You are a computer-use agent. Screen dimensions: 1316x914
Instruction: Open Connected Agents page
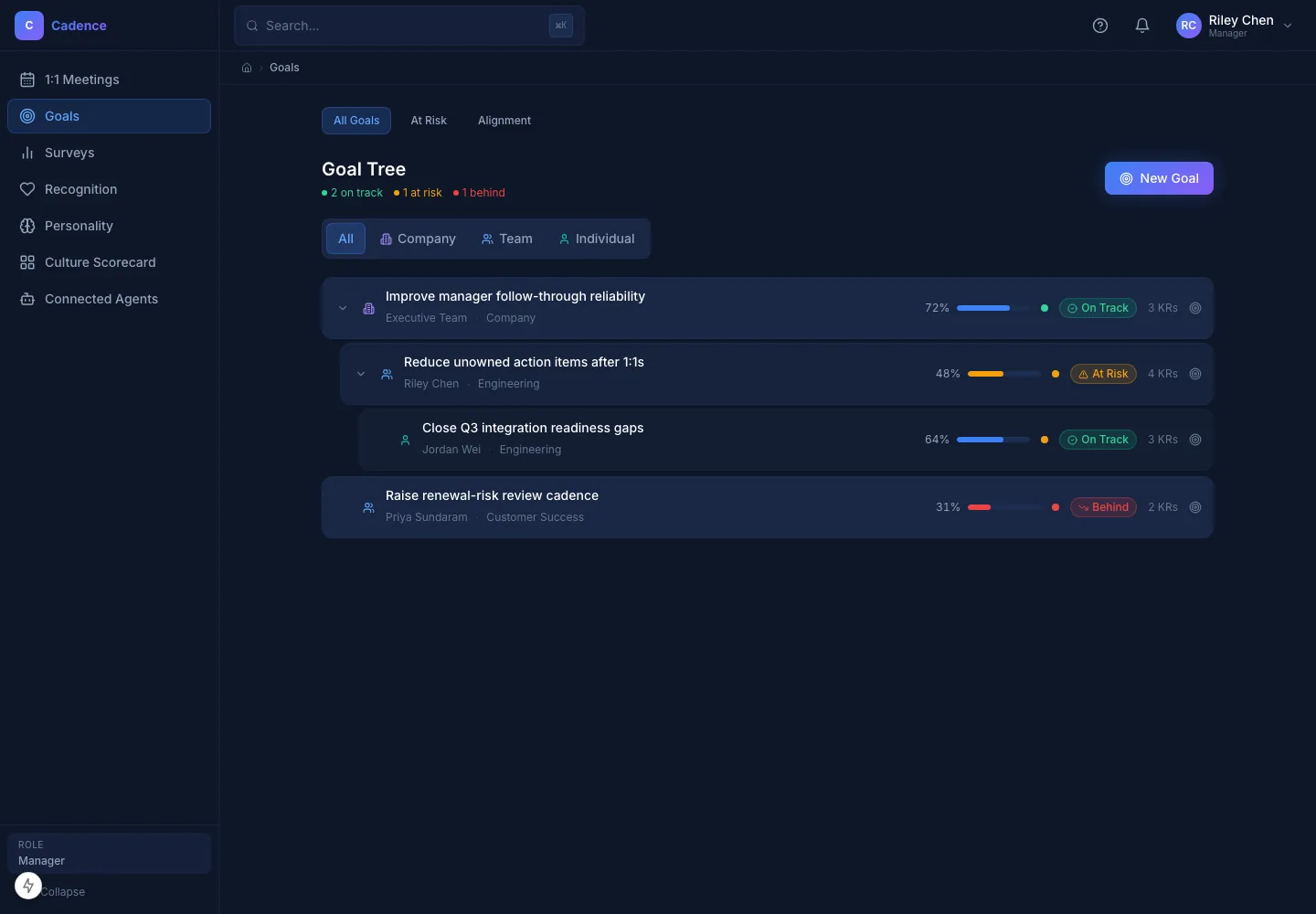(109, 299)
